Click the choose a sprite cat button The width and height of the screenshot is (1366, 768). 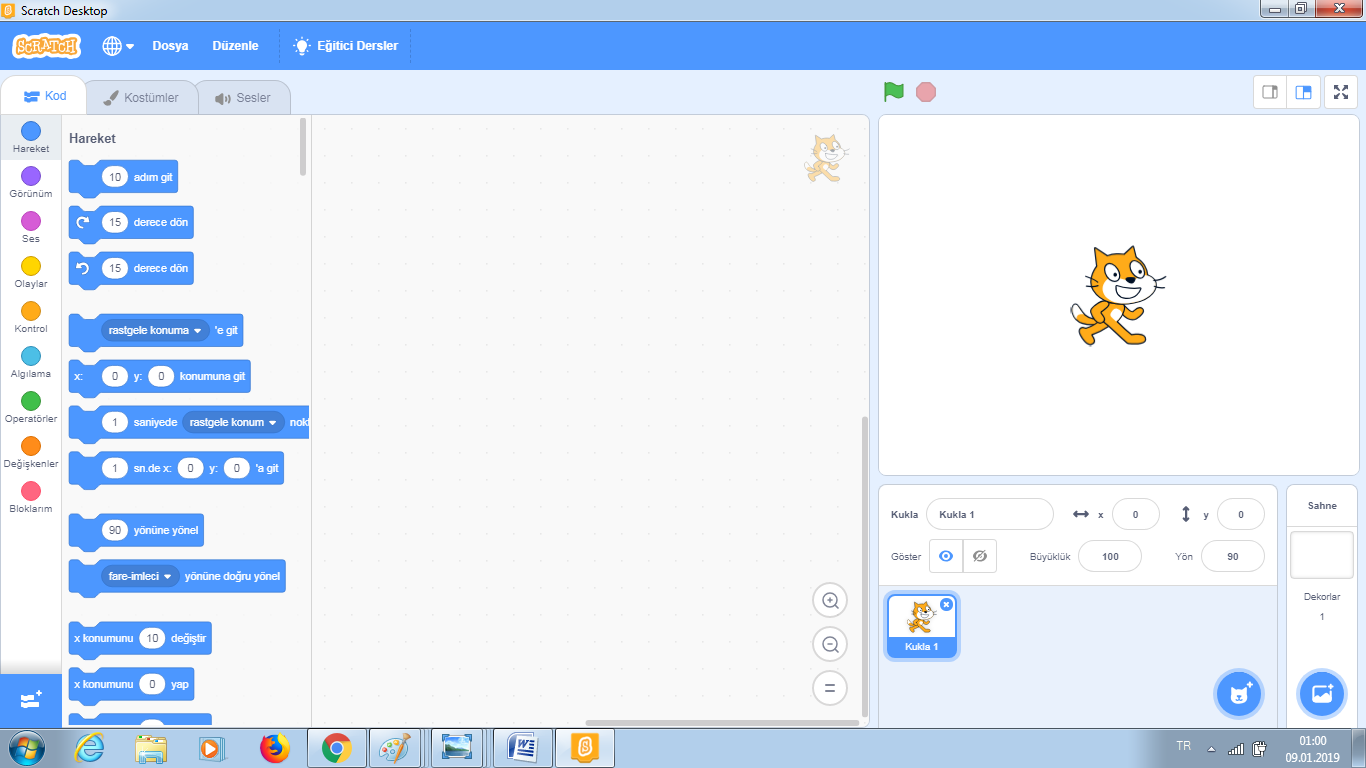pos(1239,694)
